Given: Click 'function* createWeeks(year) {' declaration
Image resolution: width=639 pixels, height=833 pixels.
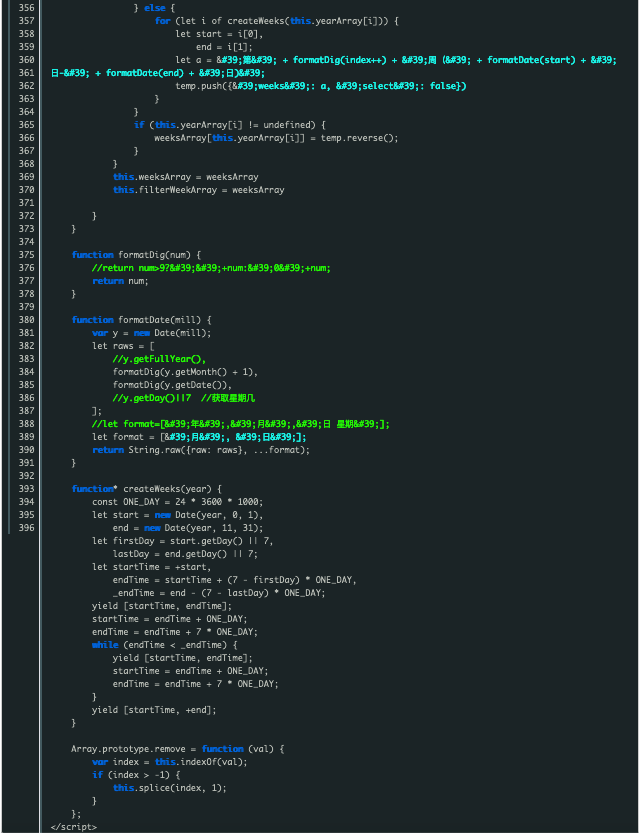Looking at the screenshot, I should pos(147,489).
